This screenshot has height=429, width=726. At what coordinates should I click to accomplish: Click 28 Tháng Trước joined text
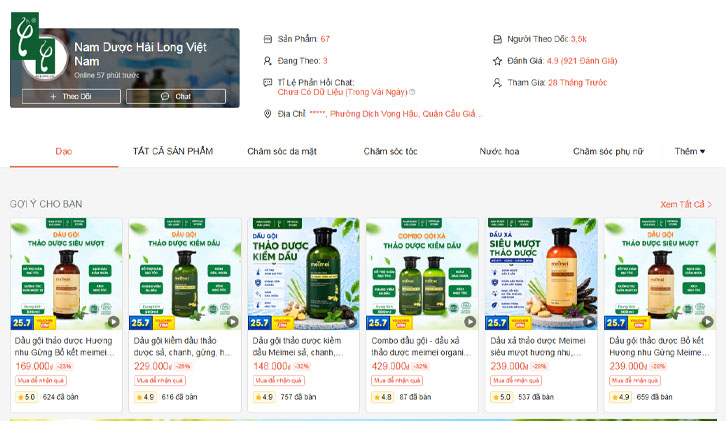coord(577,83)
